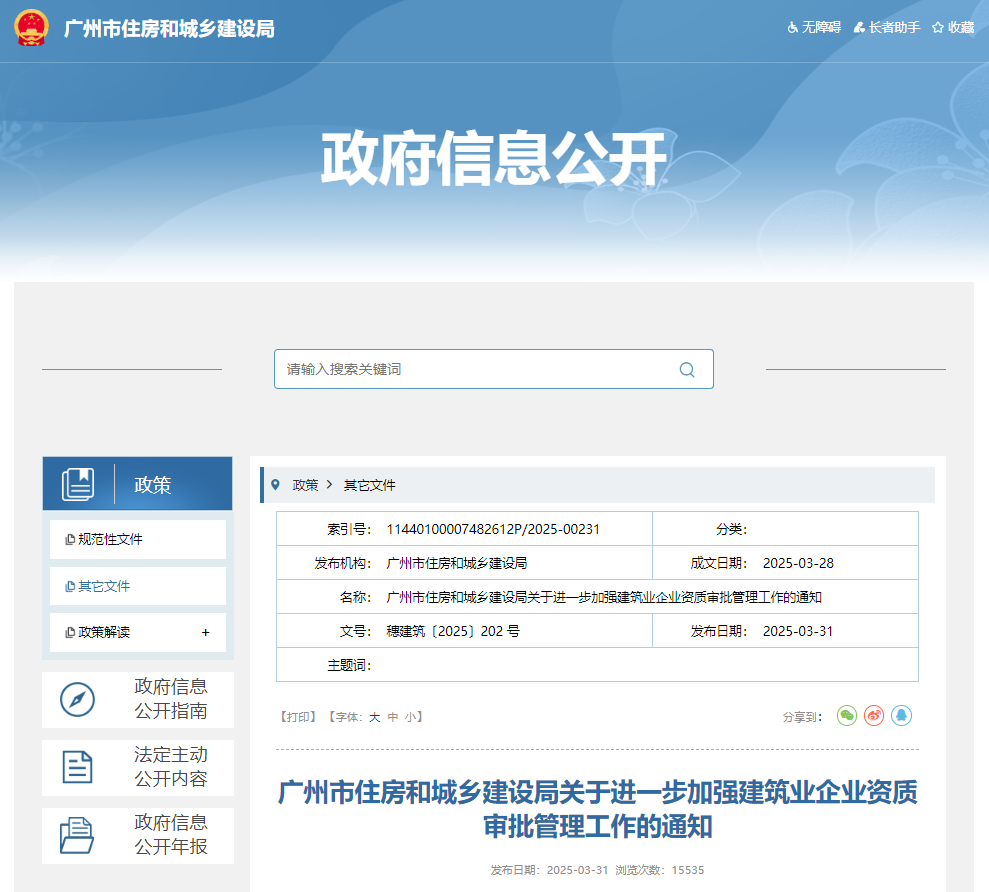Click the 打印 print link

pos(298,717)
